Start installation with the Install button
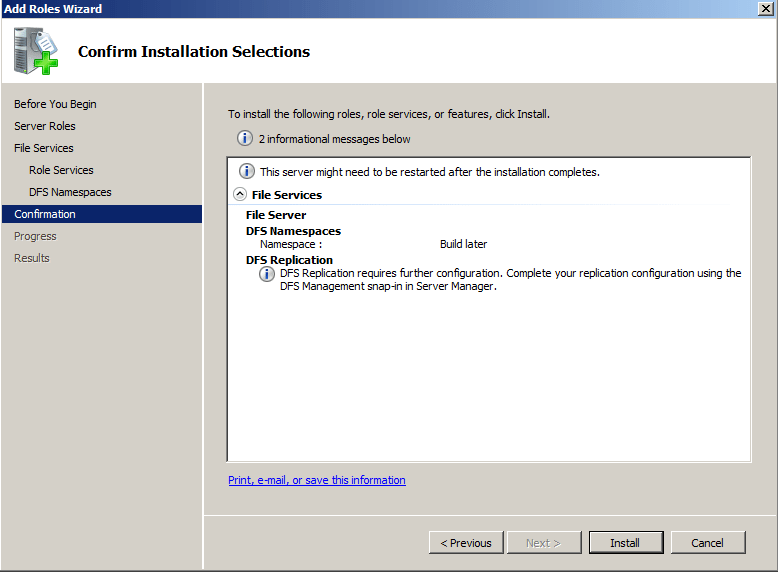This screenshot has height=572, width=778. tap(625, 543)
